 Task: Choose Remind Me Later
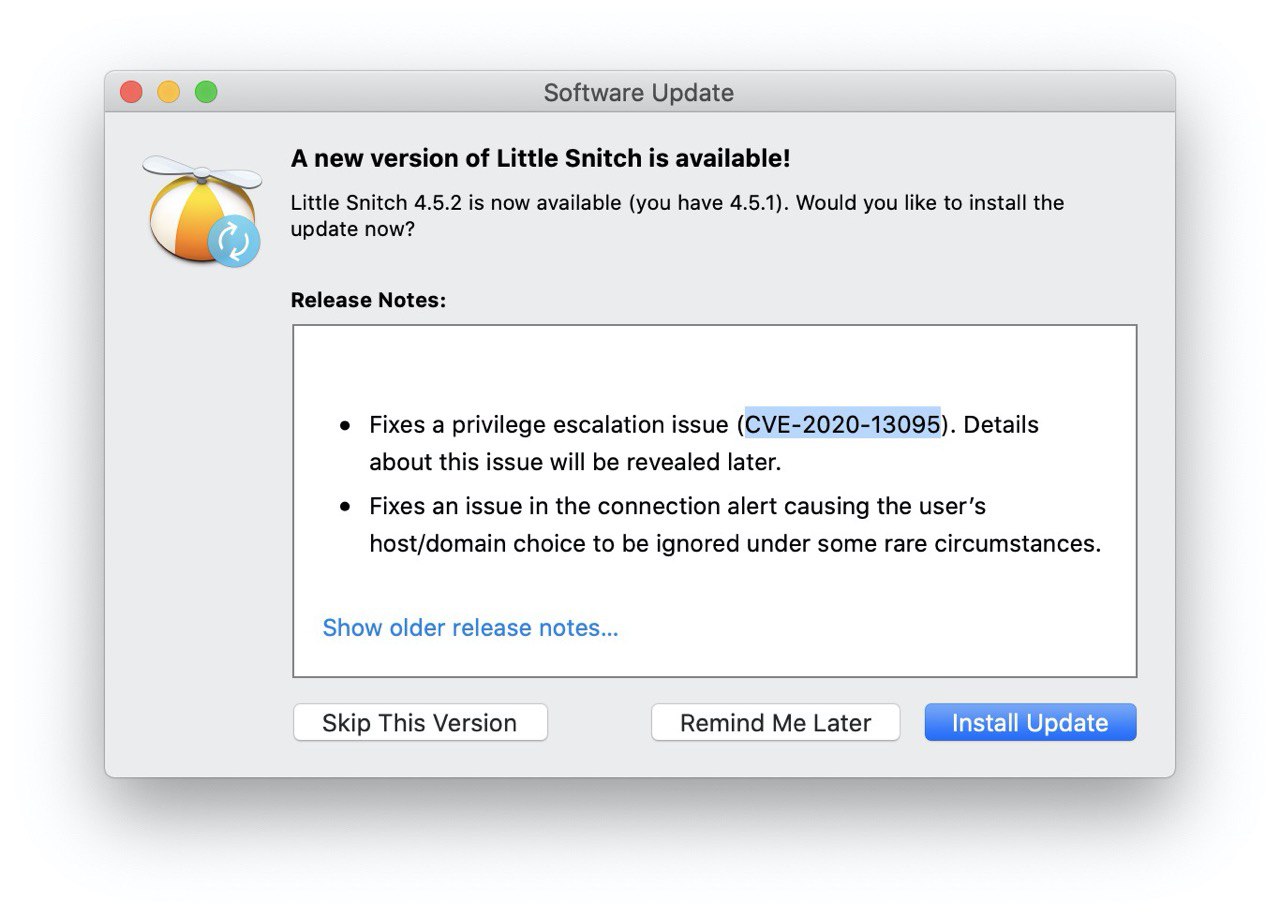point(775,722)
